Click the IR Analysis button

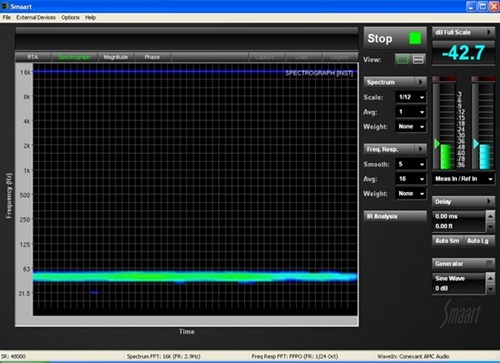[x=395, y=216]
